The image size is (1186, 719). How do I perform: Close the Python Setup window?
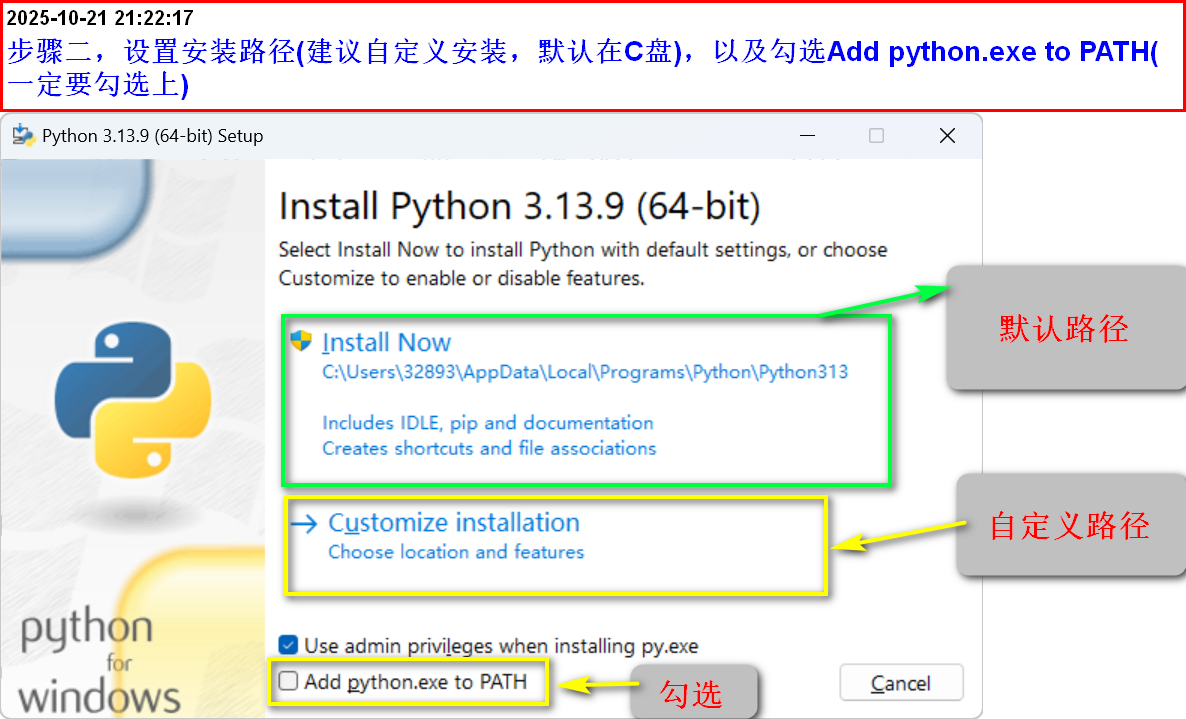pyautogui.click(x=947, y=135)
